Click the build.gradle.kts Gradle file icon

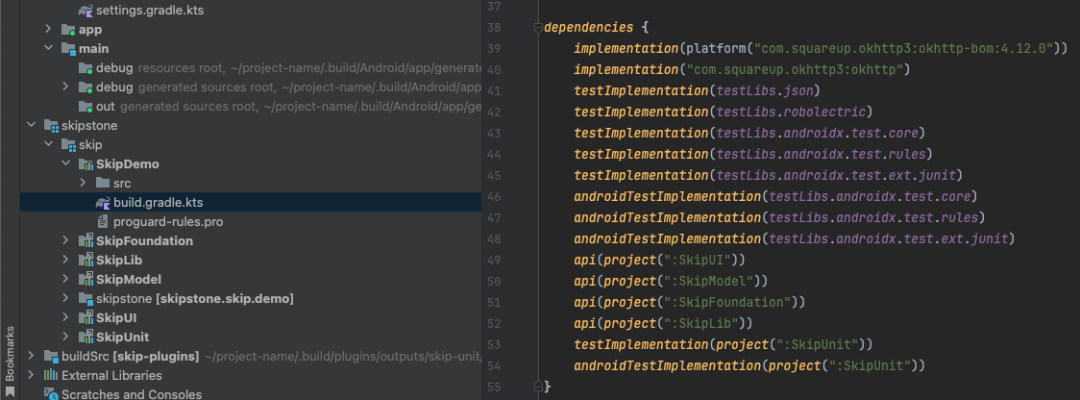pos(102,202)
